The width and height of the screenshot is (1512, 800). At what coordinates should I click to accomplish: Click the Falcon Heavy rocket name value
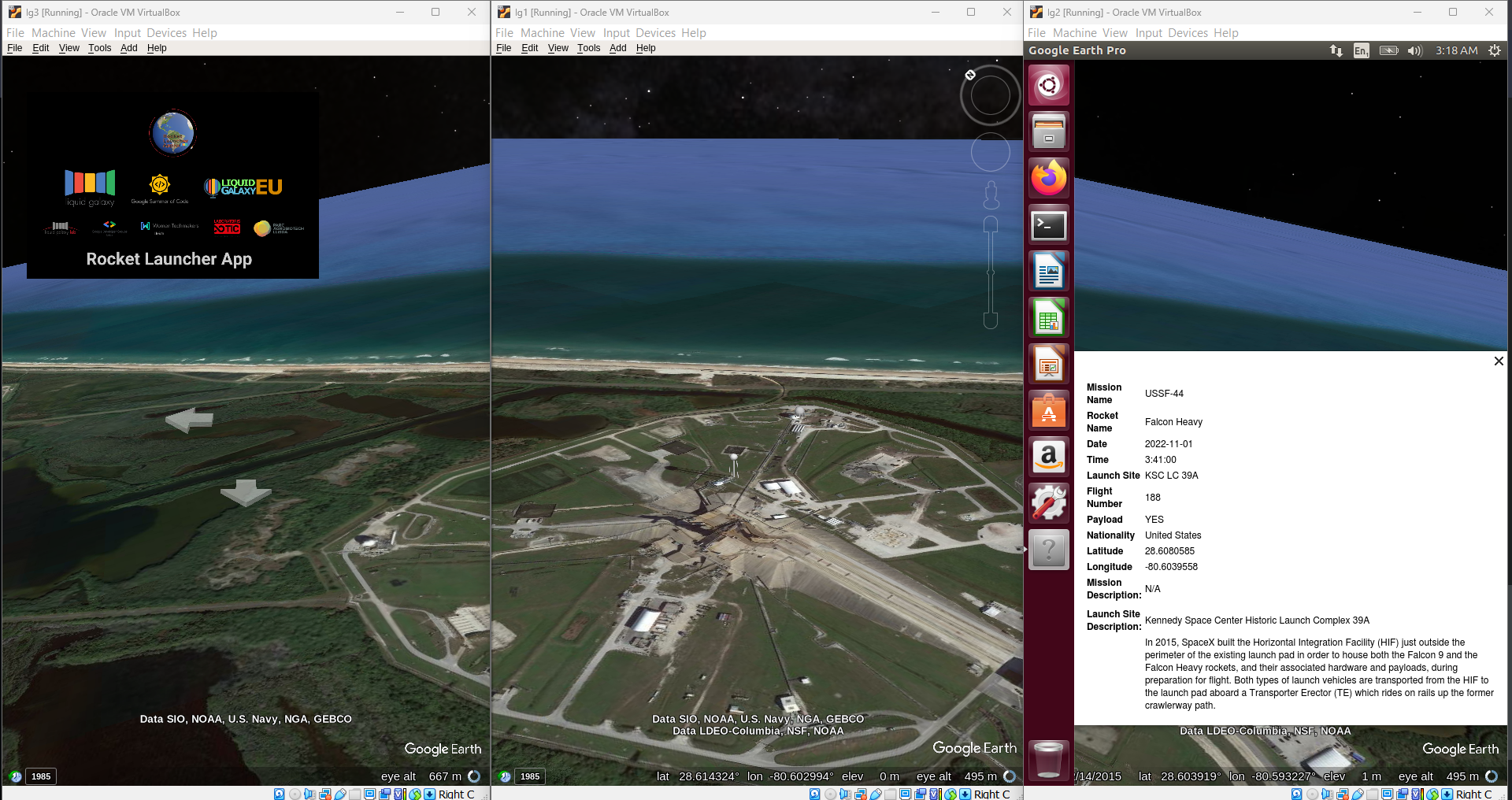click(1173, 422)
